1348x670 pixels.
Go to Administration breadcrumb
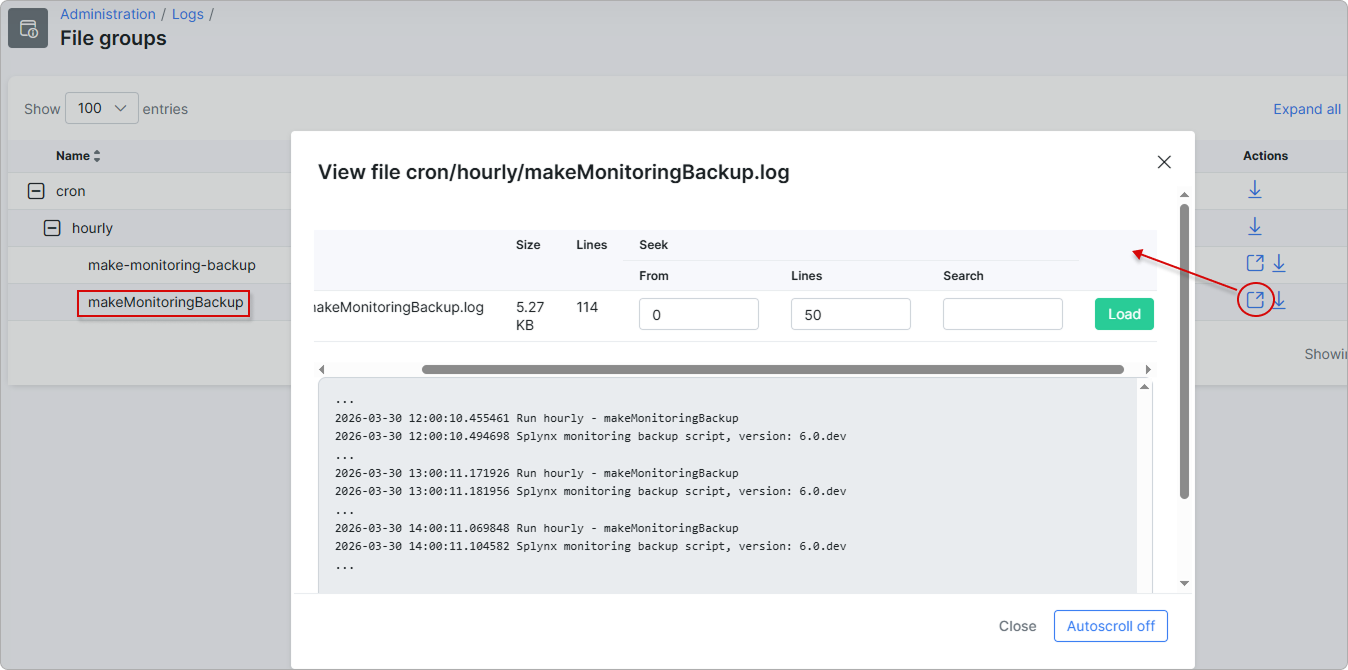pos(108,14)
